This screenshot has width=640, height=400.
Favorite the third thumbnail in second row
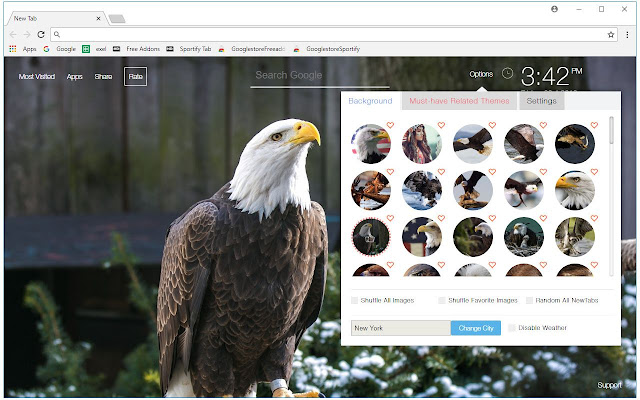tap(492, 172)
